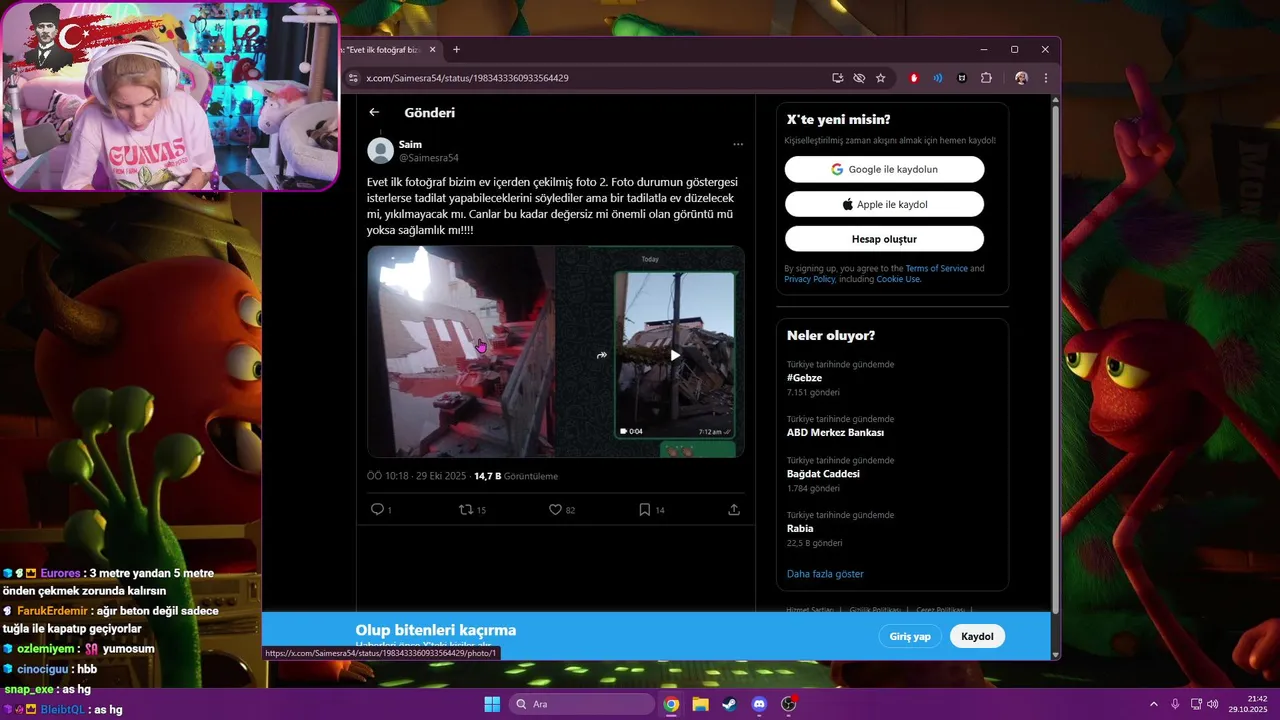Open the Privacy Policy link
Viewport: 1280px width, 720px height.
click(809, 279)
